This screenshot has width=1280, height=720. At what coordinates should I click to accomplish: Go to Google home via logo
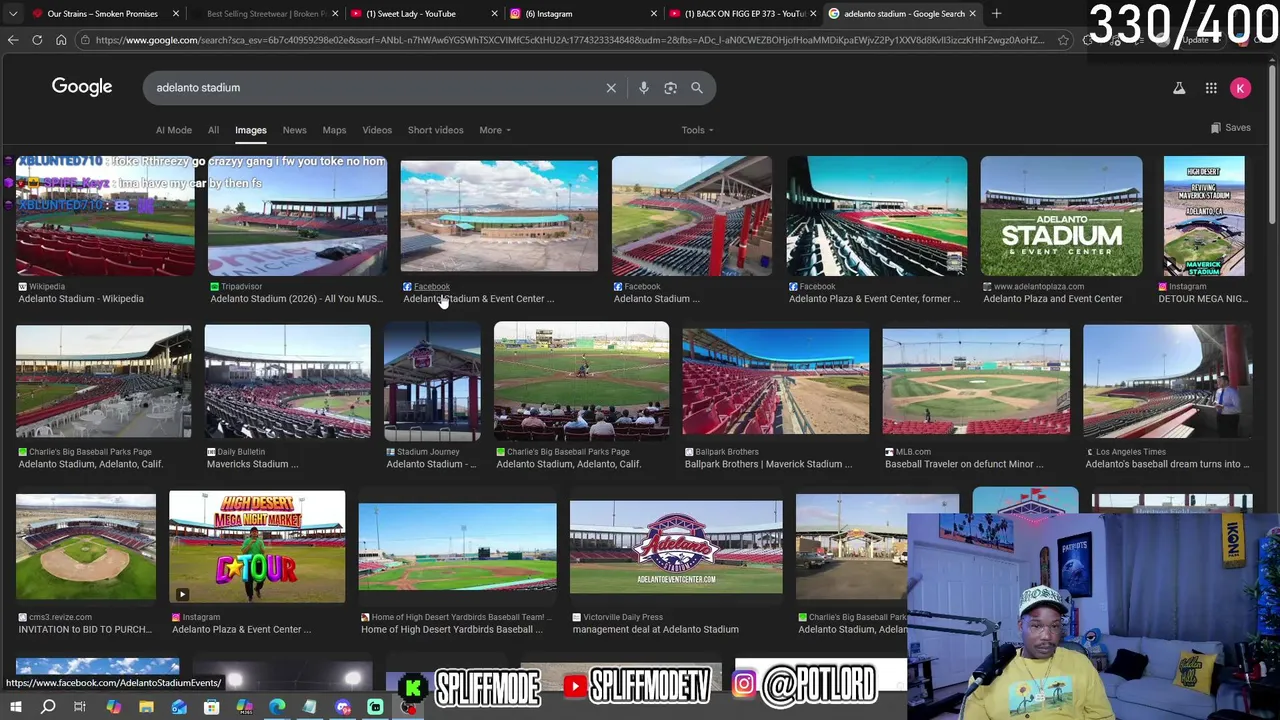point(82,87)
